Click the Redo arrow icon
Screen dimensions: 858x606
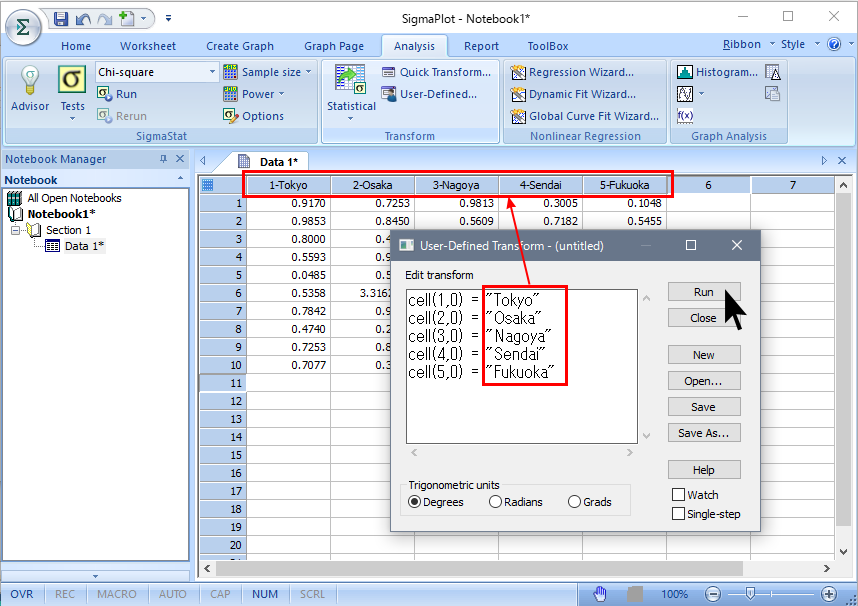pos(105,20)
